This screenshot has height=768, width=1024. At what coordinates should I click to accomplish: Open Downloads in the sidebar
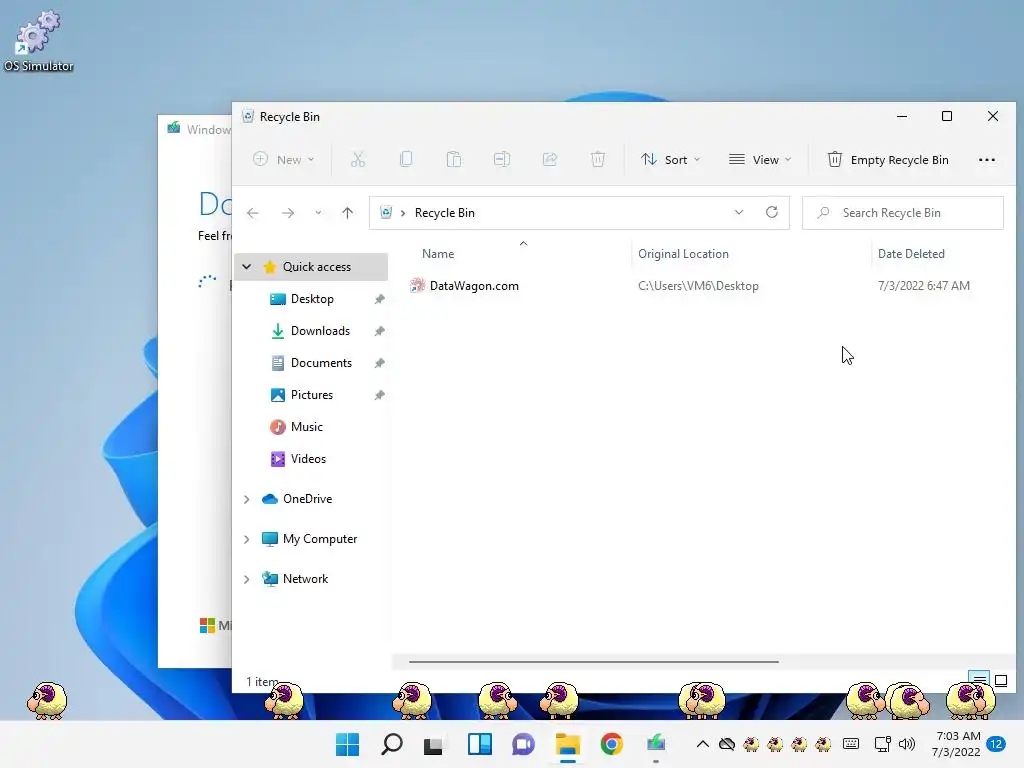tap(320, 330)
